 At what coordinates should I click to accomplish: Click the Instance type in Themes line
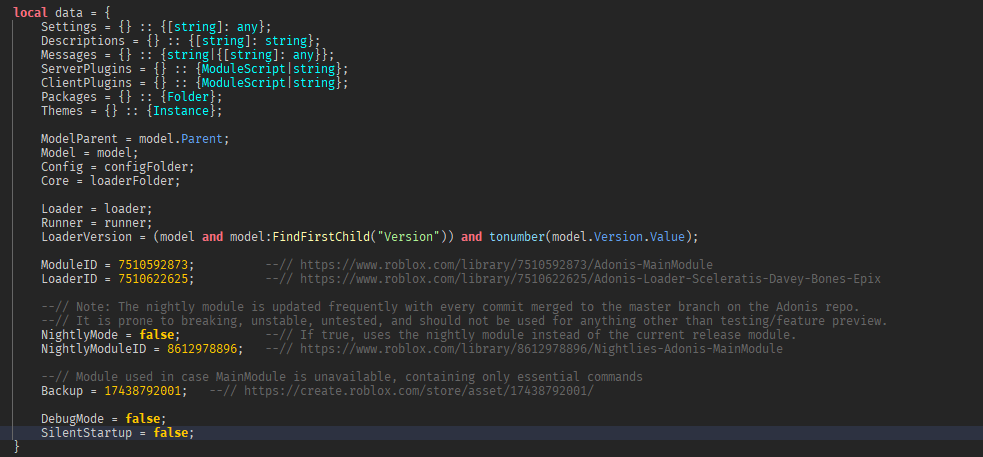(x=181, y=111)
